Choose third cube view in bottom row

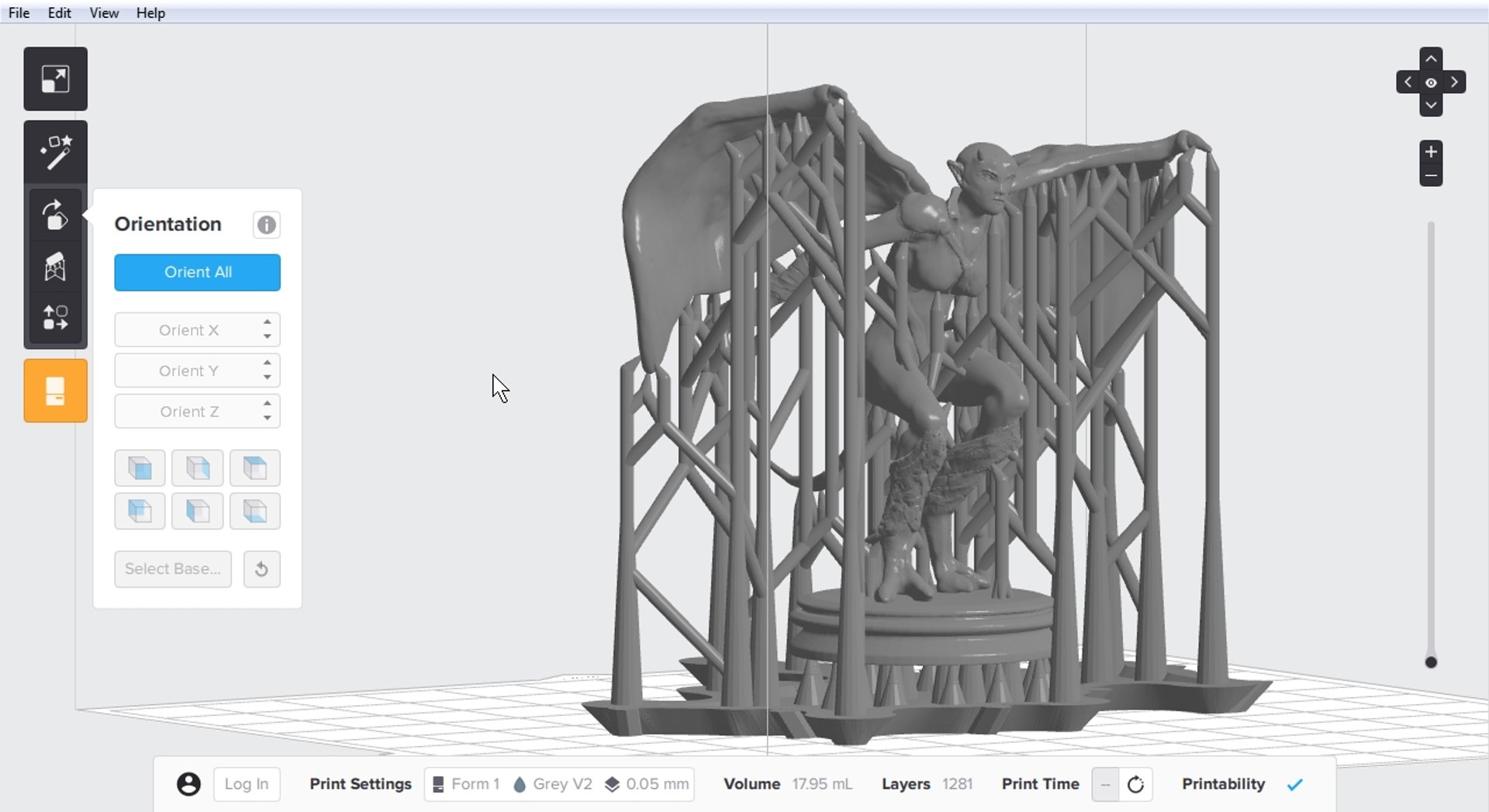(255, 511)
